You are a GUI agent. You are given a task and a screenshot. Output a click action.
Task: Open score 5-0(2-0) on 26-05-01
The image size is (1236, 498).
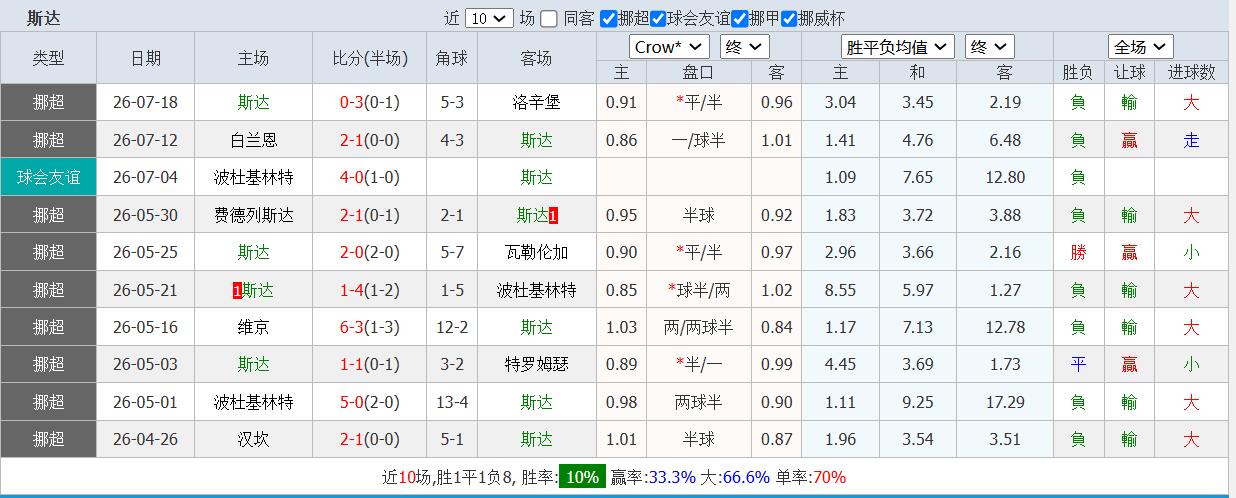tap(370, 402)
